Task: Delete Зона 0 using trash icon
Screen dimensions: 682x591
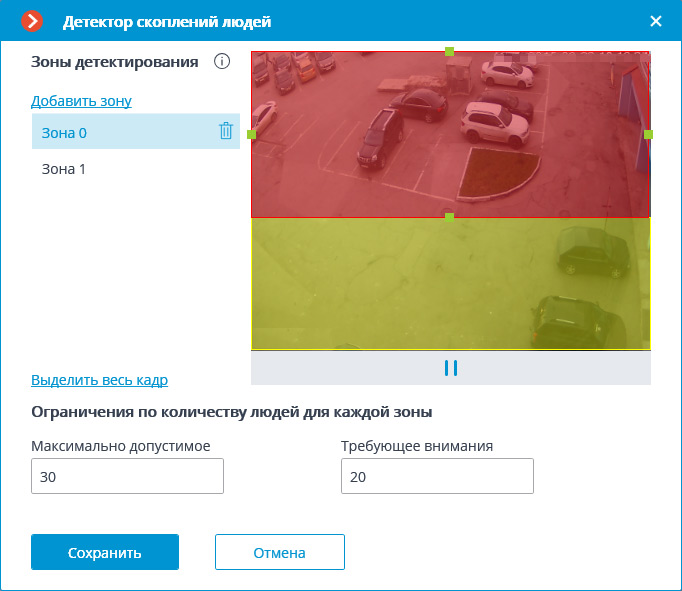Action: click(x=226, y=131)
